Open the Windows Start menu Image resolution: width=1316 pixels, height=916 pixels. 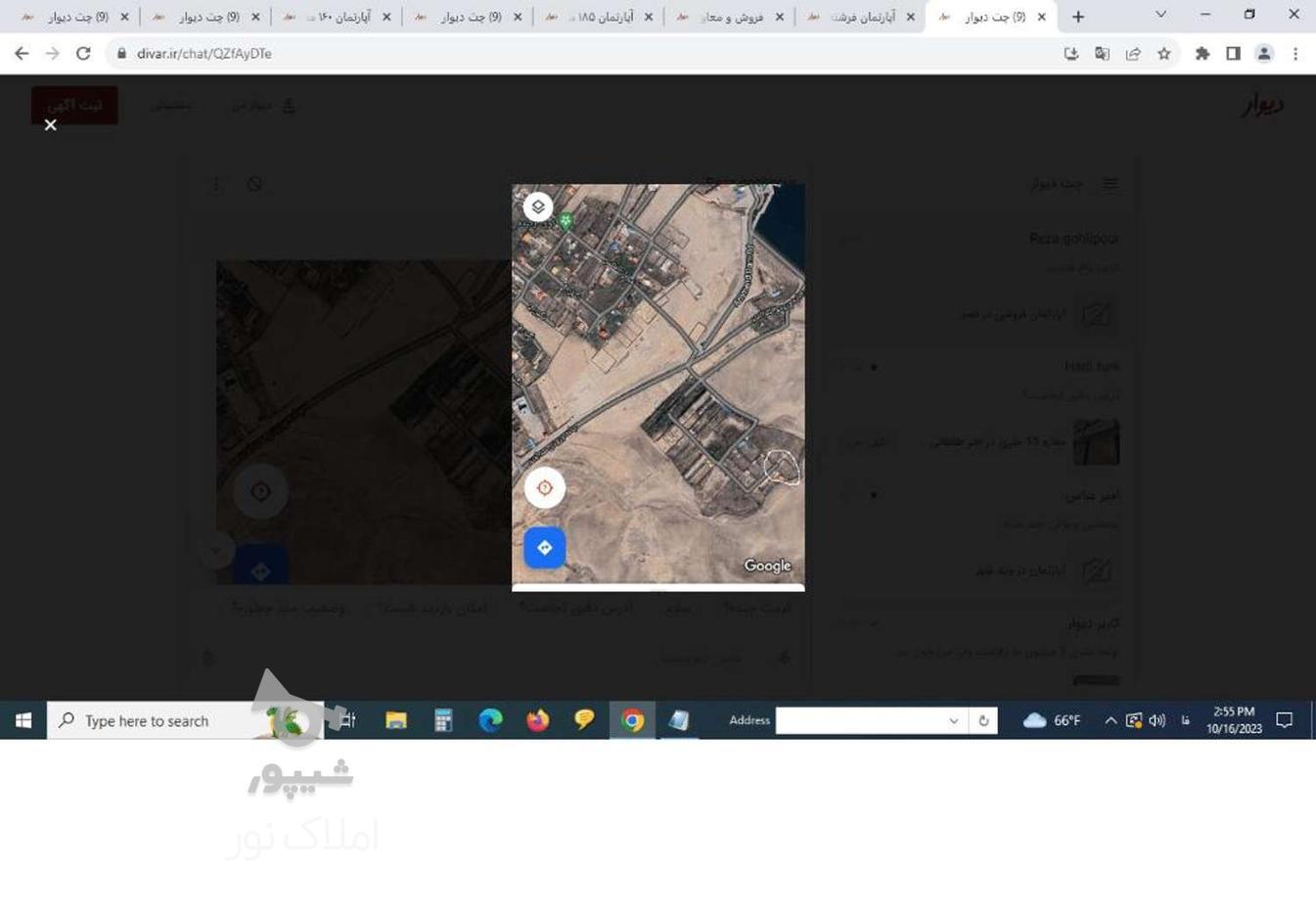tap(23, 720)
